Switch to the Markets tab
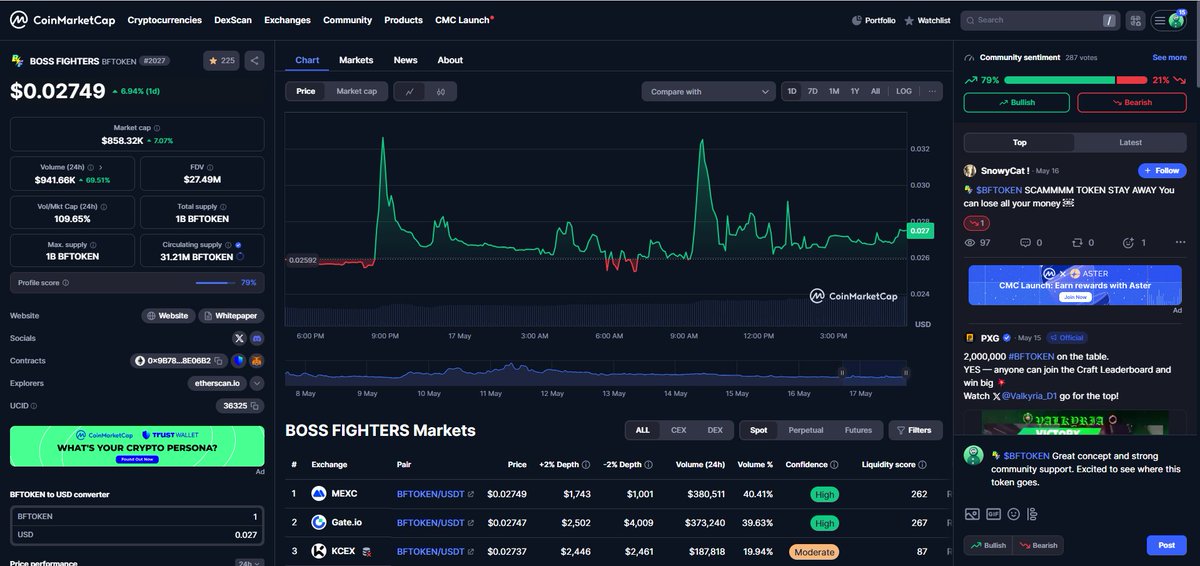The image size is (1200, 566). (356, 60)
